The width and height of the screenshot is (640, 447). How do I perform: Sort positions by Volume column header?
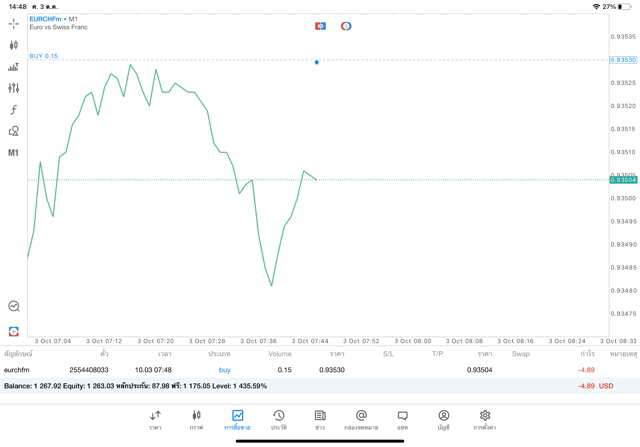click(280, 354)
